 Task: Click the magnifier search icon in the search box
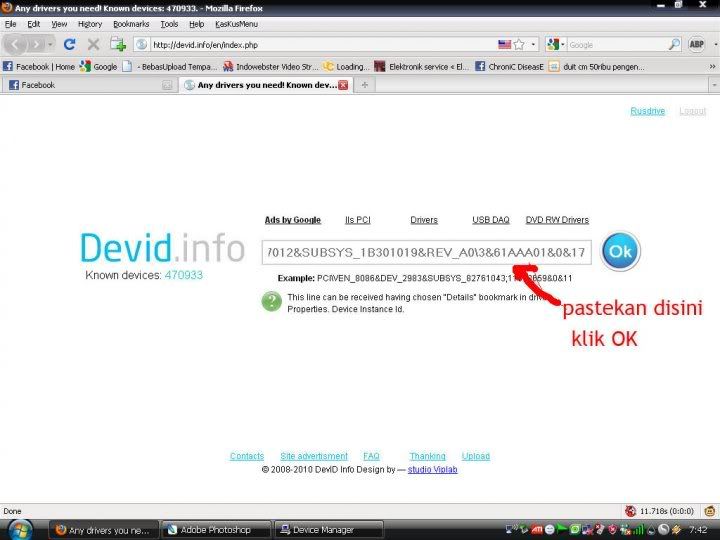pos(674,45)
